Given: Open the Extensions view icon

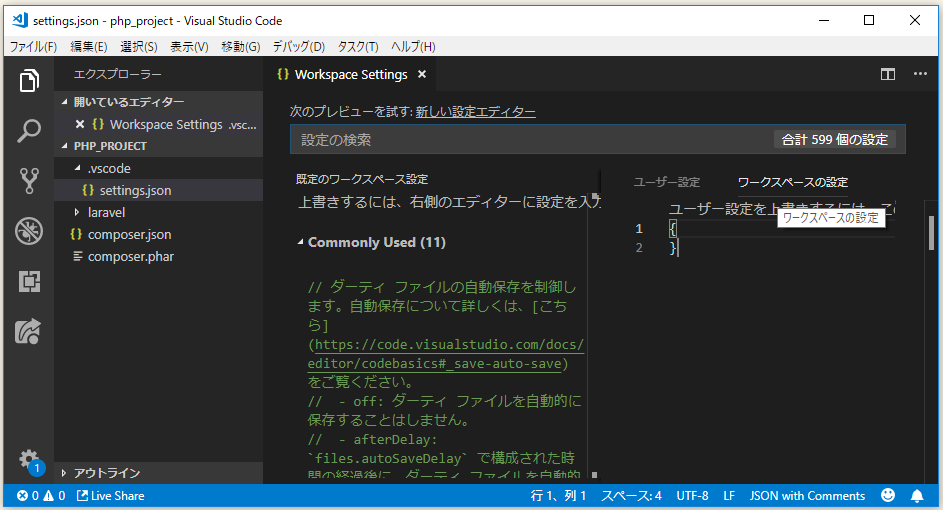Looking at the screenshot, I should pyautogui.click(x=29, y=281).
